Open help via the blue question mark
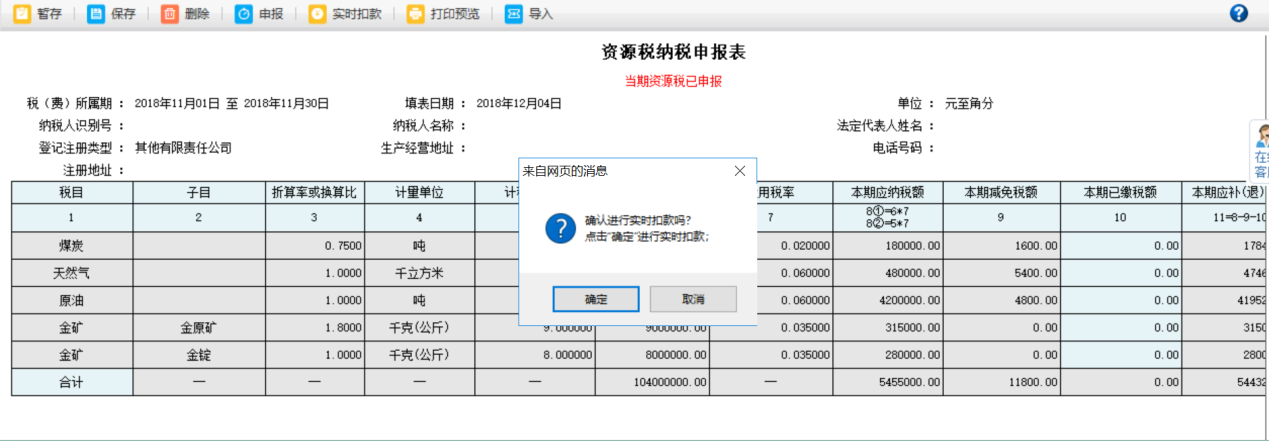 (x=1239, y=13)
